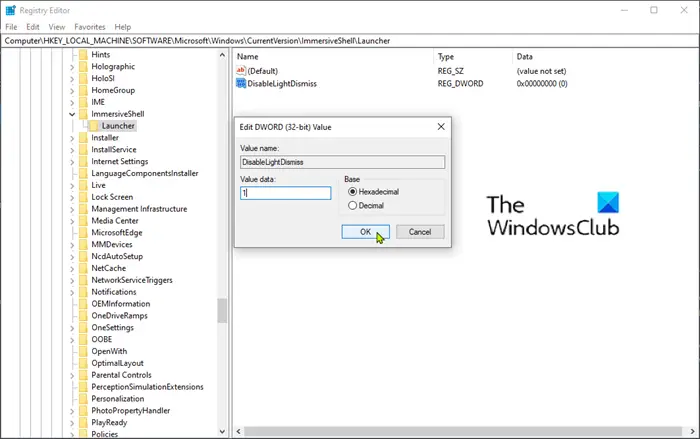Collapse the ImmersiveShell tree node
This screenshot has width=700, height=439.
pos(72,114)
